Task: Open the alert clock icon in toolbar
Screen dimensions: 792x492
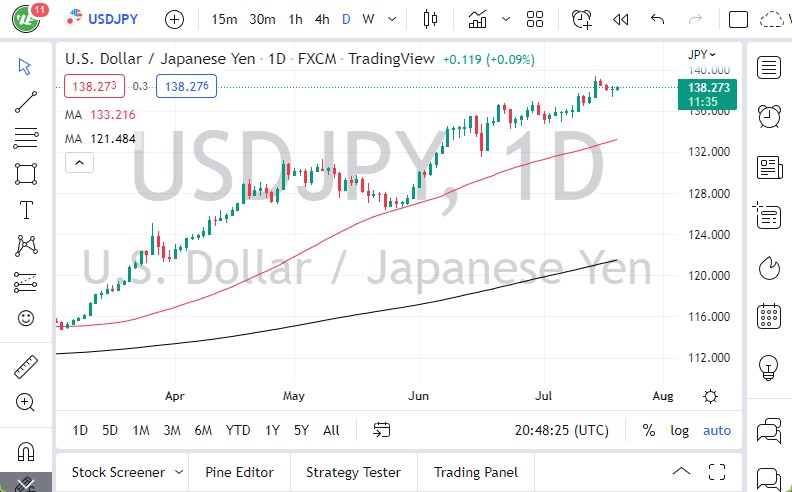Action: tap(582, 19)
